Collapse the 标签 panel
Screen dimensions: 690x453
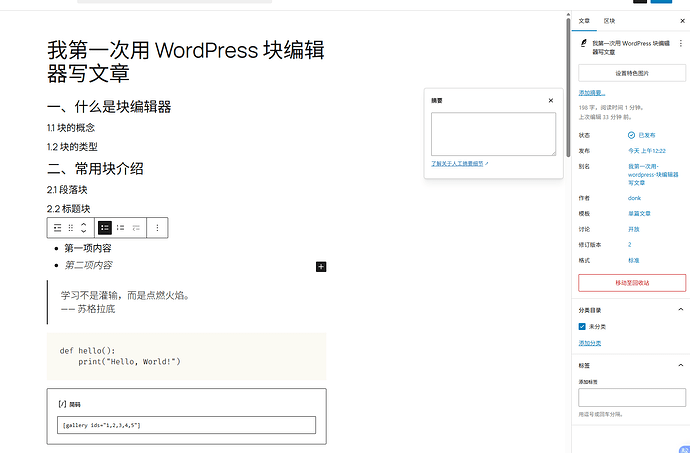coord(681,365)
